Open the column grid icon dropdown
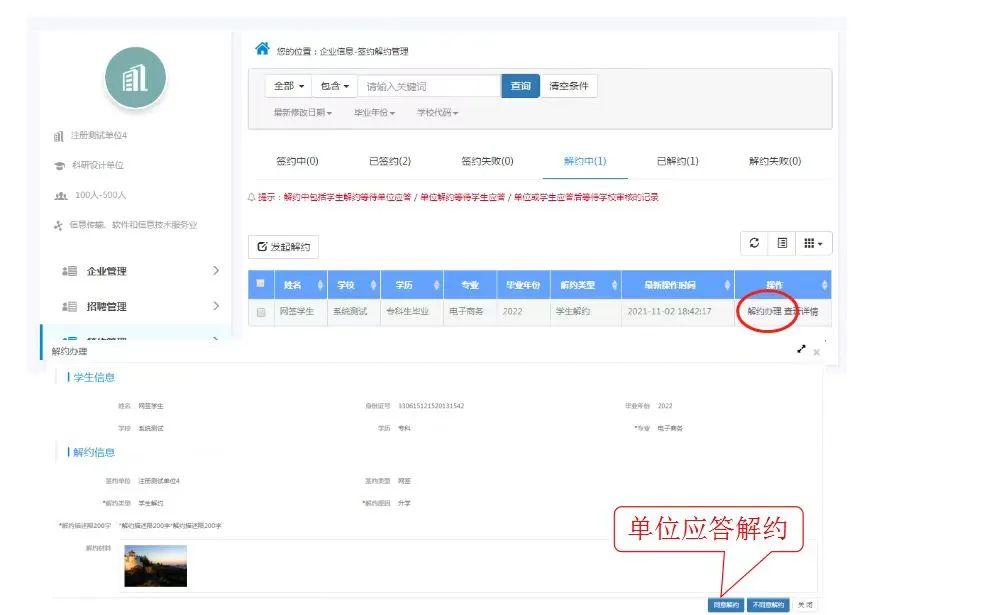990x615 pixels. click(814, 243)
